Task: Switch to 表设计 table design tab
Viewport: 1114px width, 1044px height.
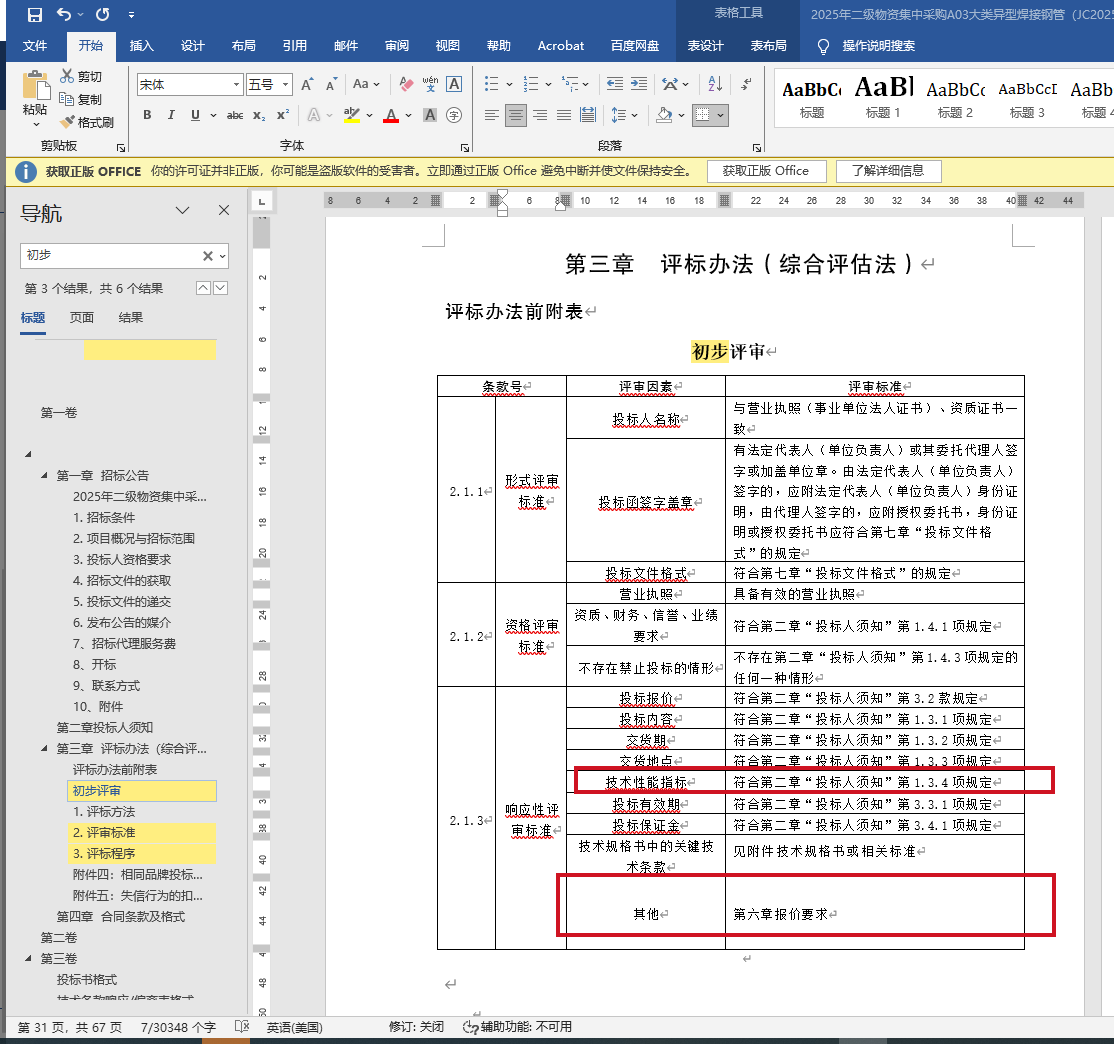Action: point(705,45)
